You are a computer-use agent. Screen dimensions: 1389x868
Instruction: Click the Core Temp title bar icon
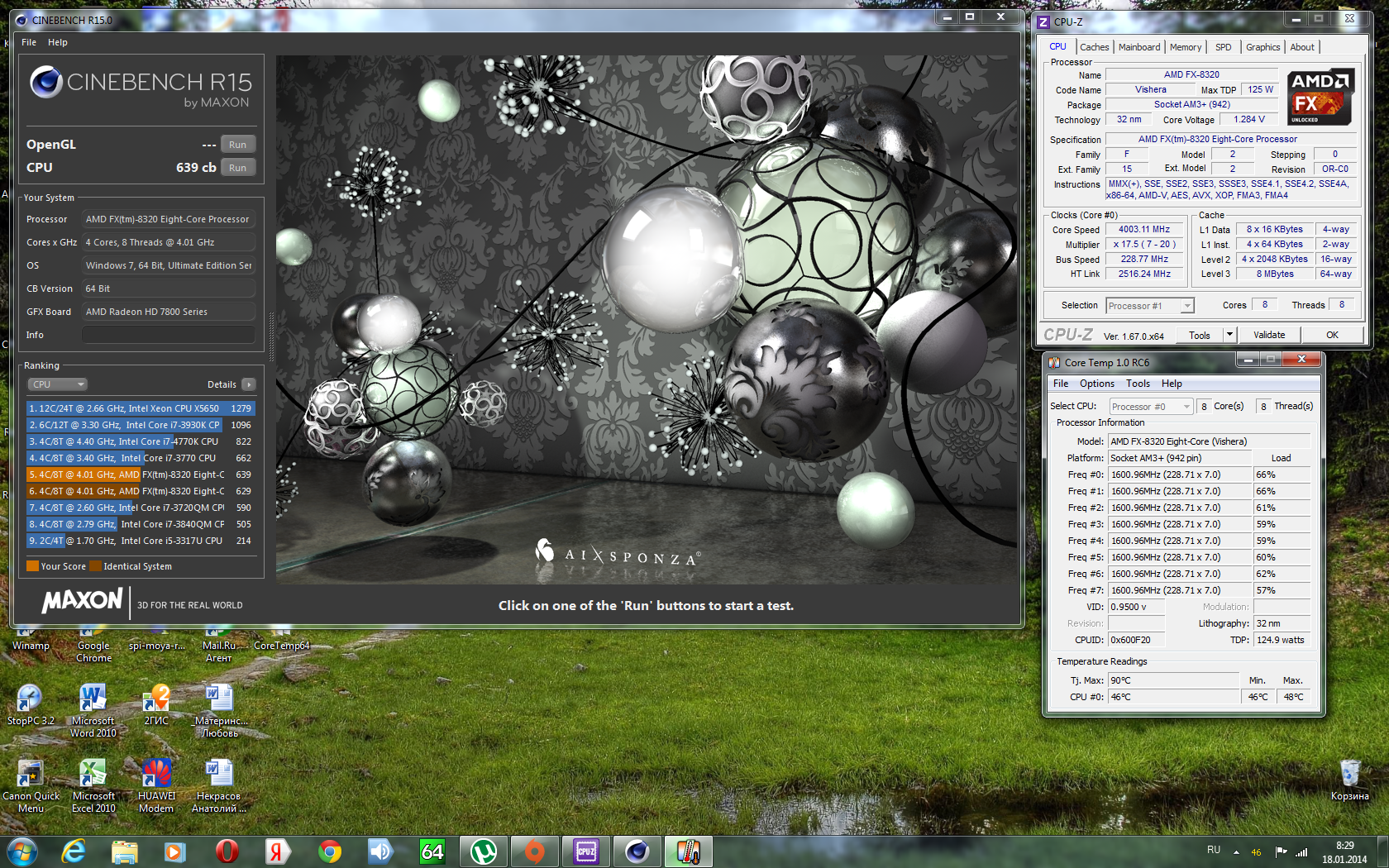coord(1054,363)
